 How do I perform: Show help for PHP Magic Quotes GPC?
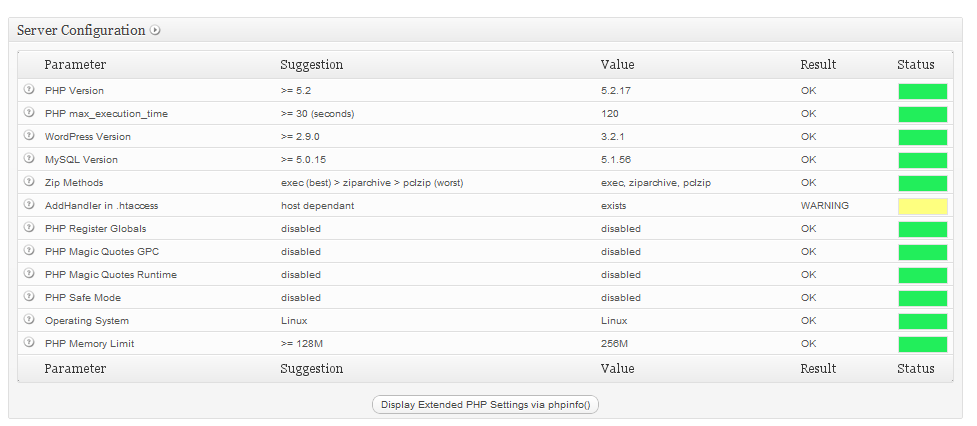tap(29, 250)
